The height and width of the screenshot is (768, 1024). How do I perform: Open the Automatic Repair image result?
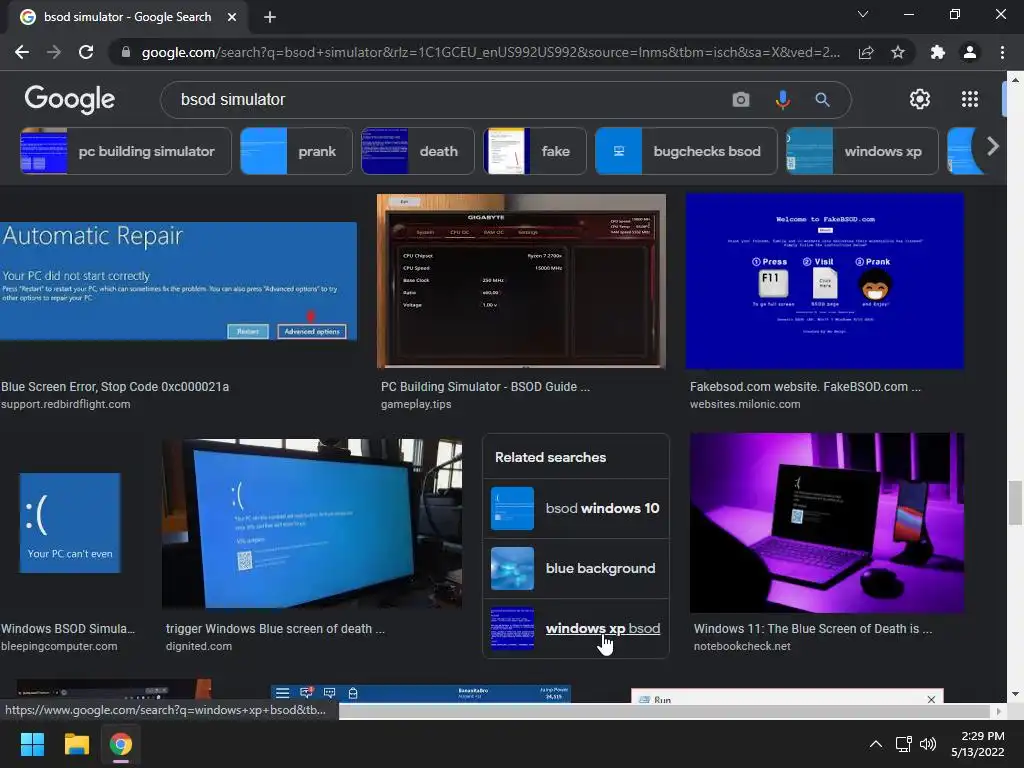178,281
